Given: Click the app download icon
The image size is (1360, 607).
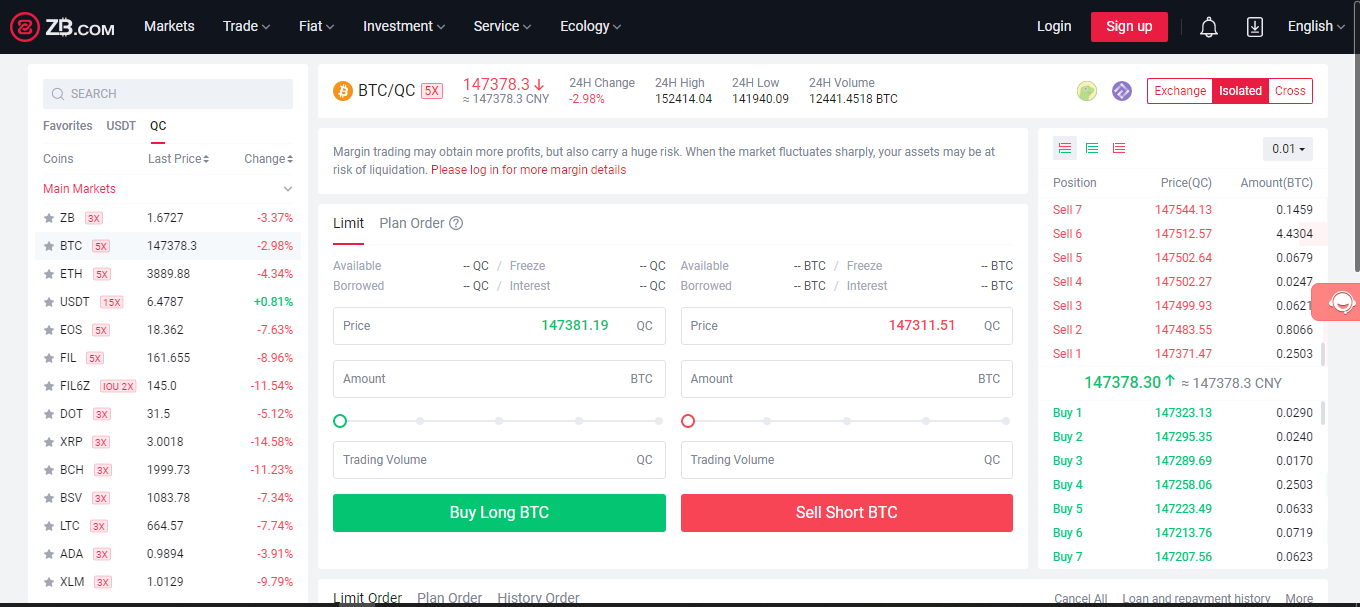Looking at the screenshot, I should (1255, 27).
